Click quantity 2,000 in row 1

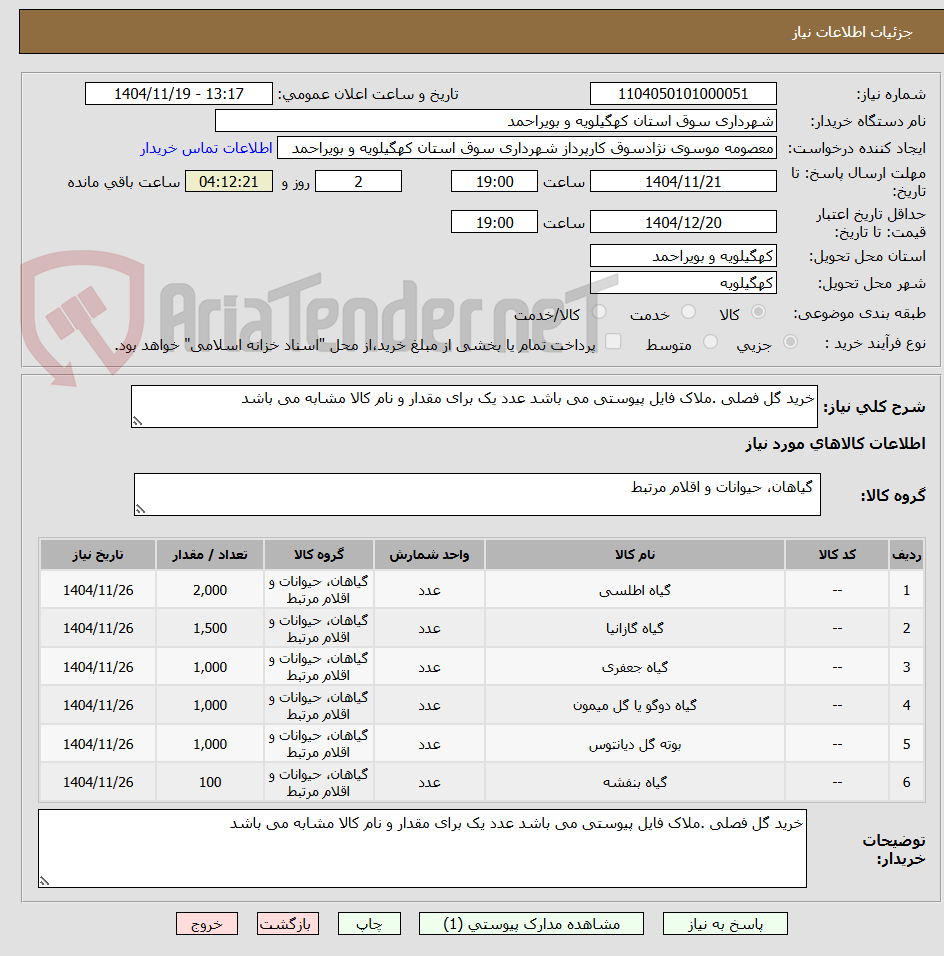210,590
